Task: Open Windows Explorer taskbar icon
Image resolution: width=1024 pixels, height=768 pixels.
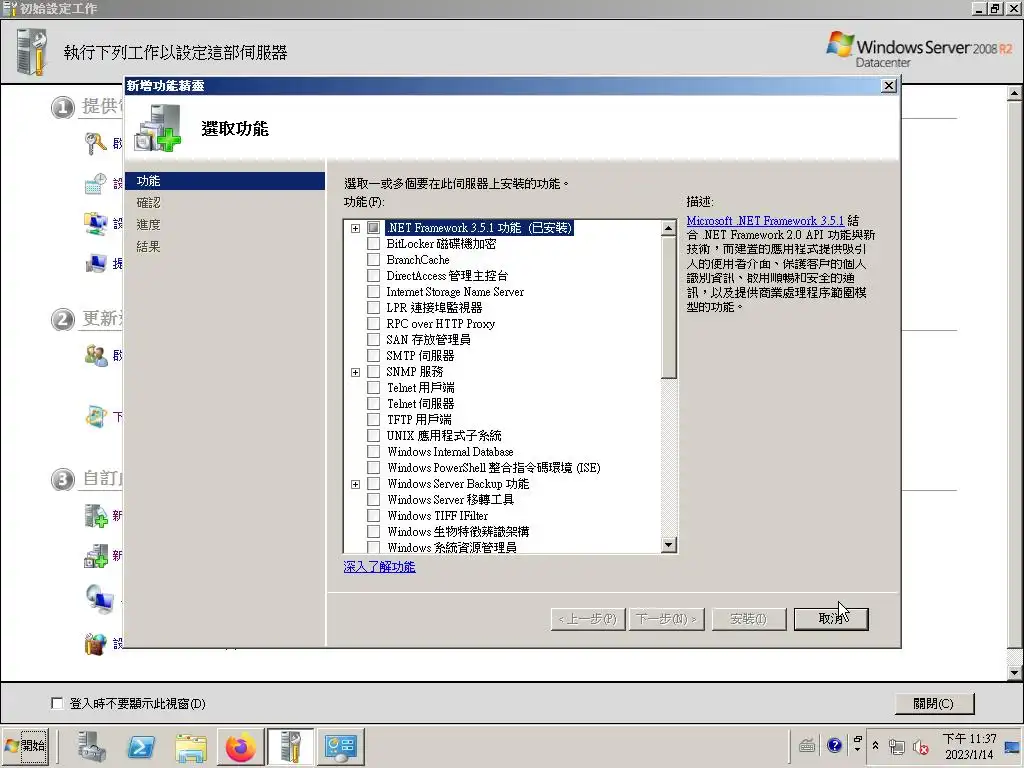Action: click(x=191, y=747)
